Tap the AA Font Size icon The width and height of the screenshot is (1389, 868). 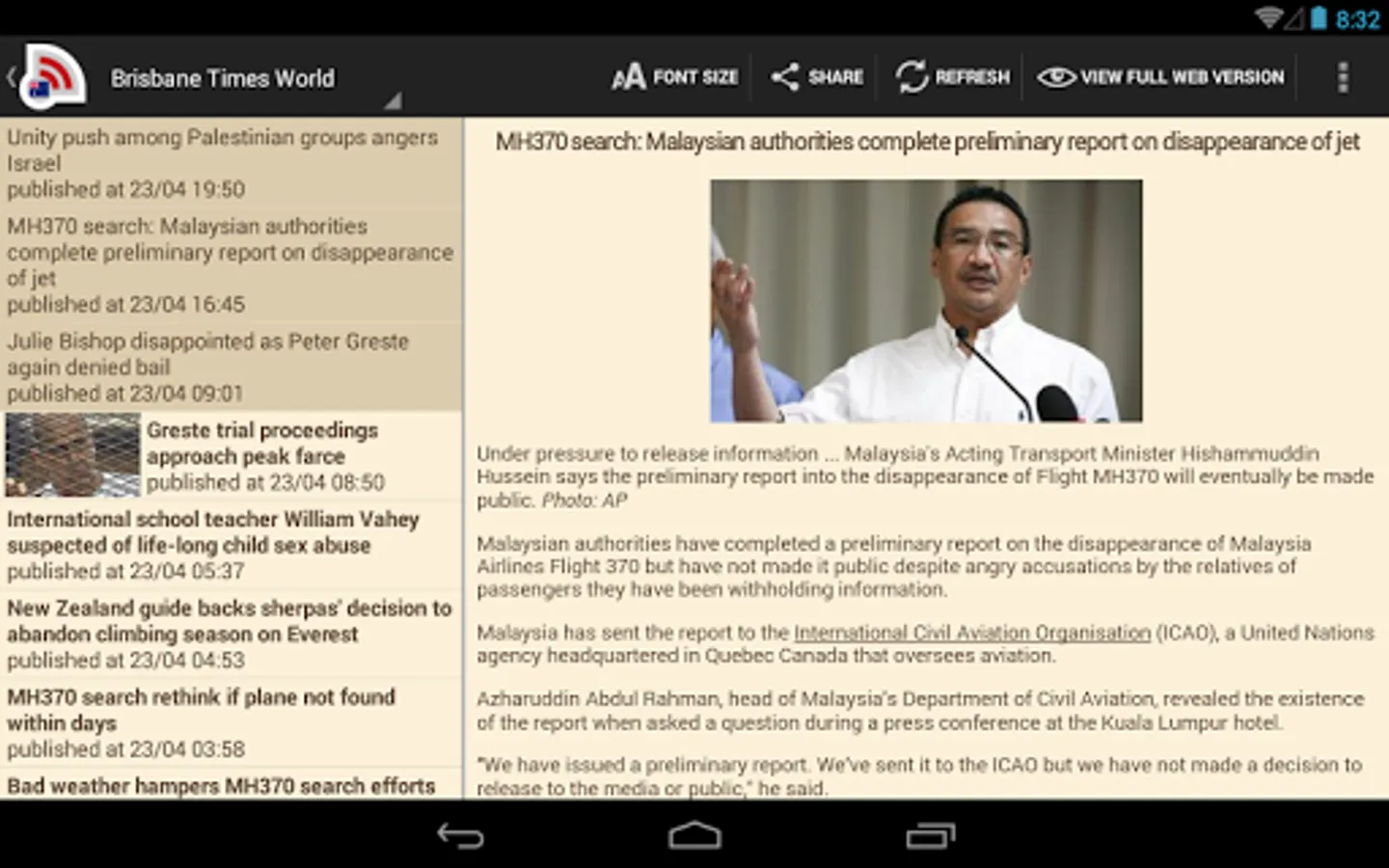coord(628,77)
